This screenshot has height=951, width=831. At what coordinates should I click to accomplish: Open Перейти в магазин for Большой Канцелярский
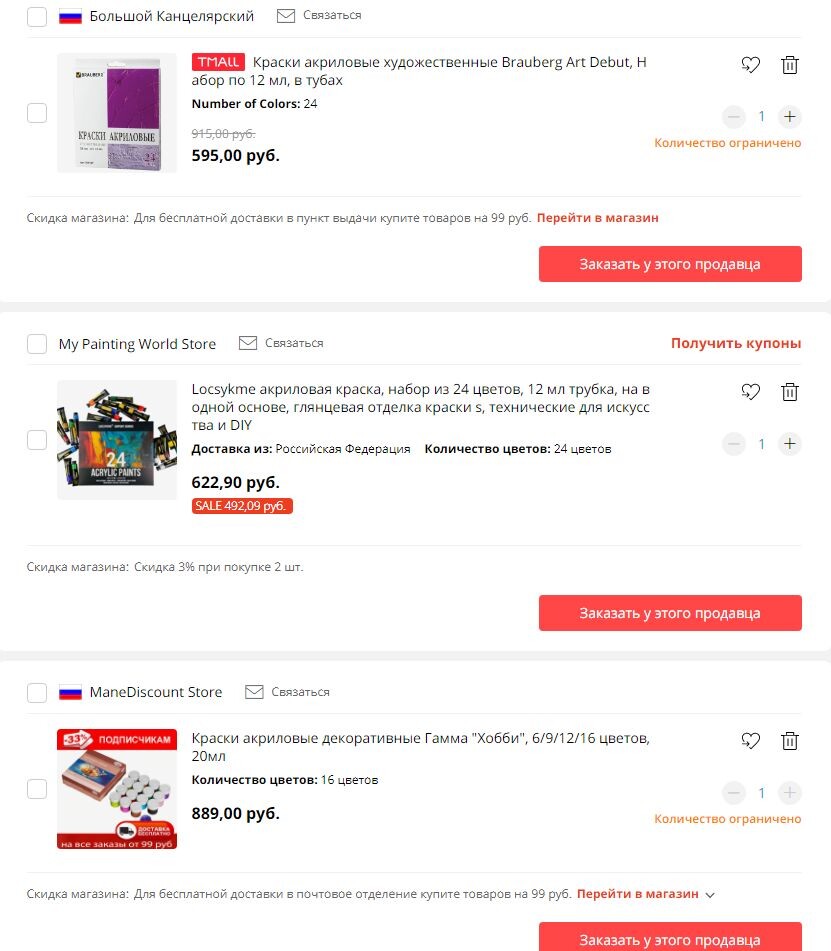pos(597,218)
